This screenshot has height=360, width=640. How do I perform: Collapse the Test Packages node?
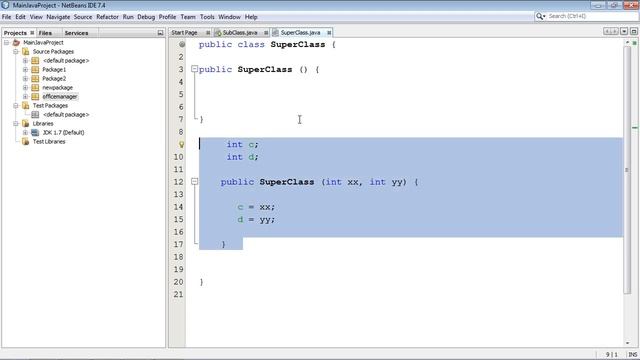pyautogui.click(x=16, y=105)
